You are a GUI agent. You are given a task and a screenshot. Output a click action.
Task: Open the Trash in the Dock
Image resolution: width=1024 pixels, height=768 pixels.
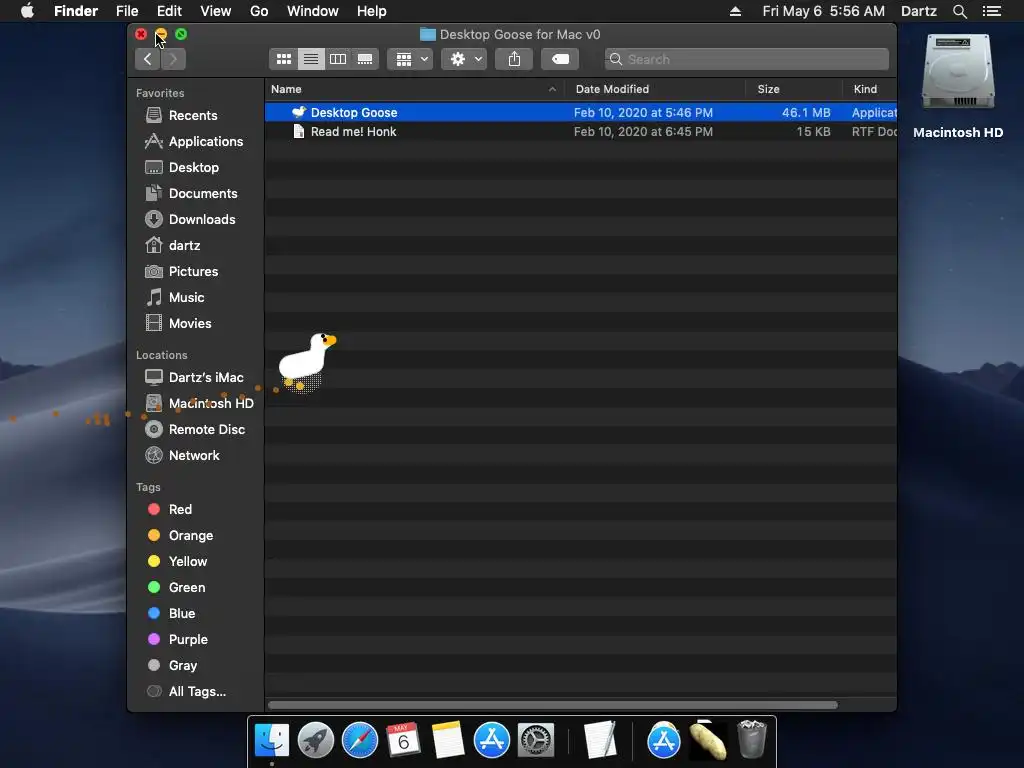point(752,739)
